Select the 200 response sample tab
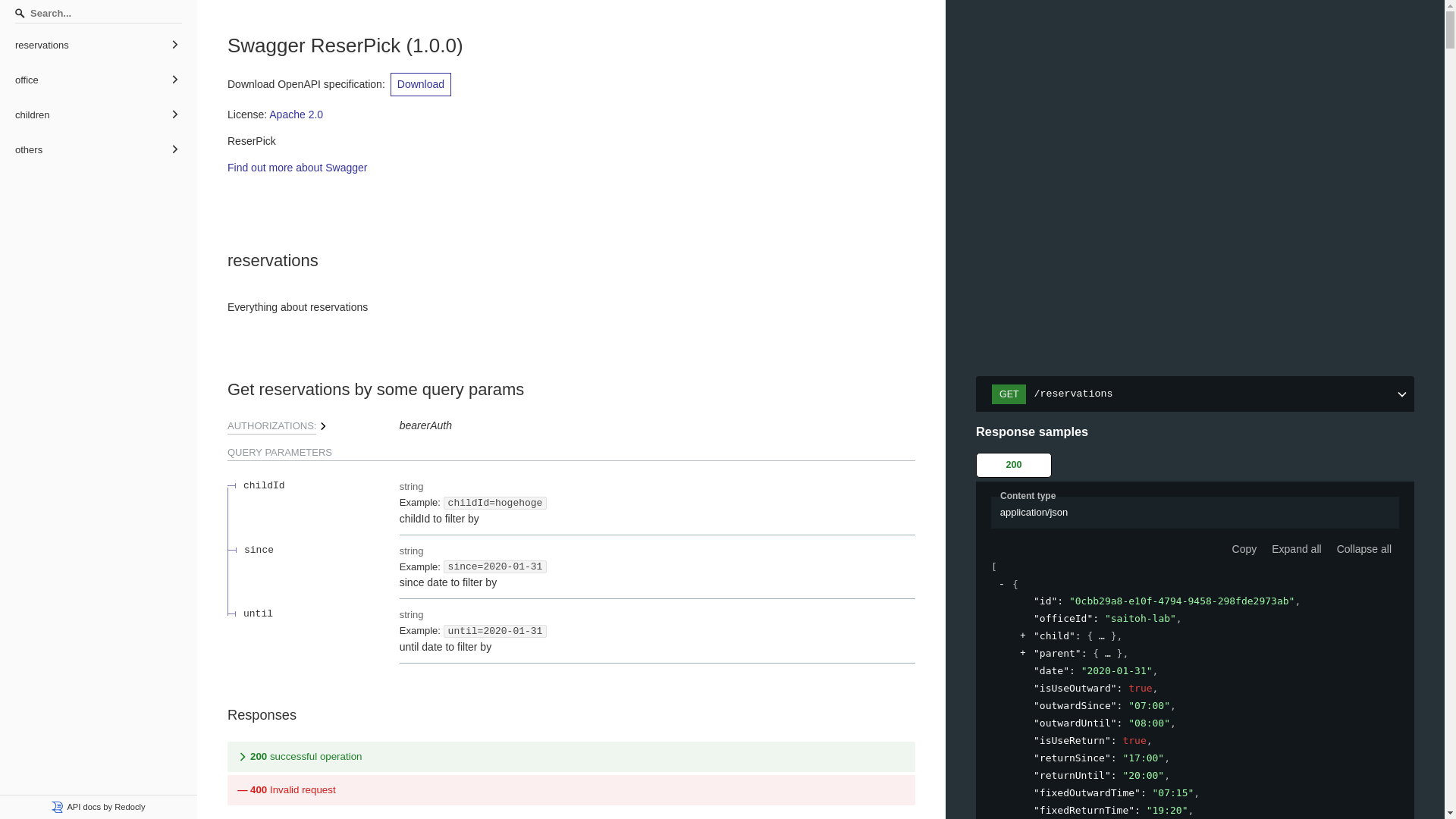 1014,465
